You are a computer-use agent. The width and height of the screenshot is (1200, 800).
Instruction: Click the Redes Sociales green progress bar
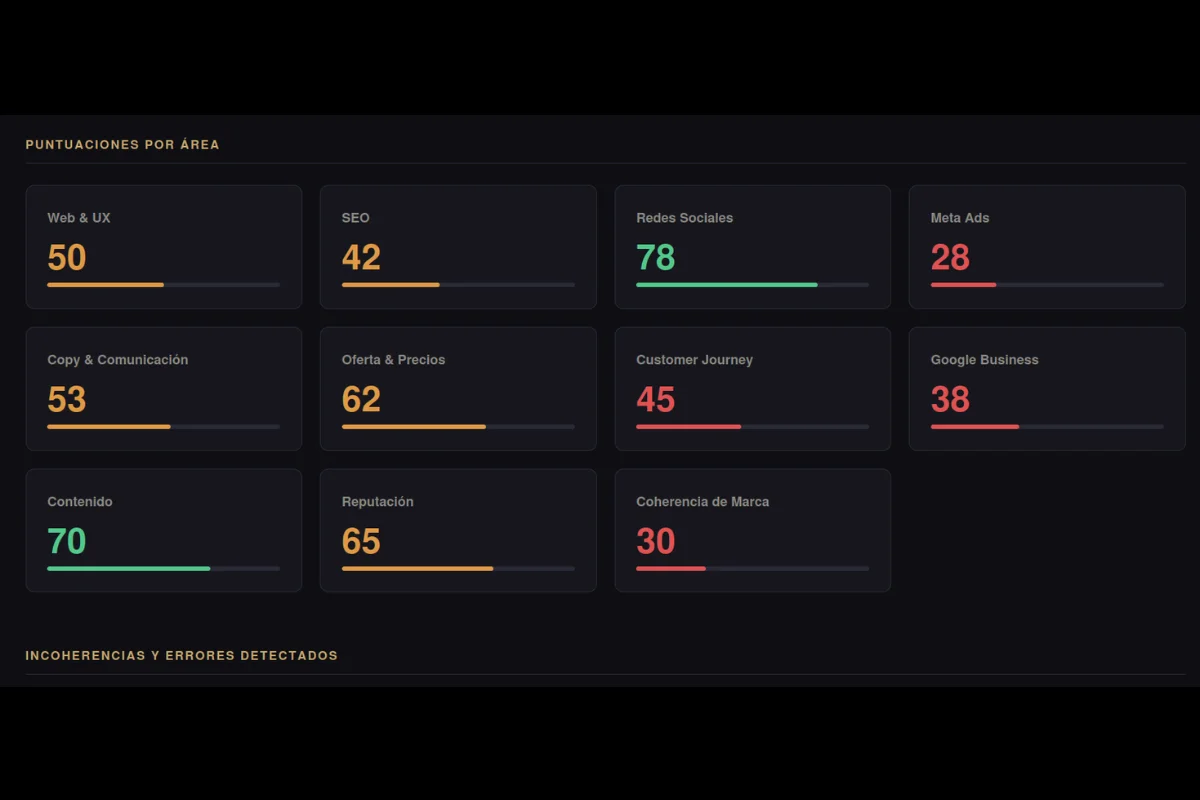752,285
